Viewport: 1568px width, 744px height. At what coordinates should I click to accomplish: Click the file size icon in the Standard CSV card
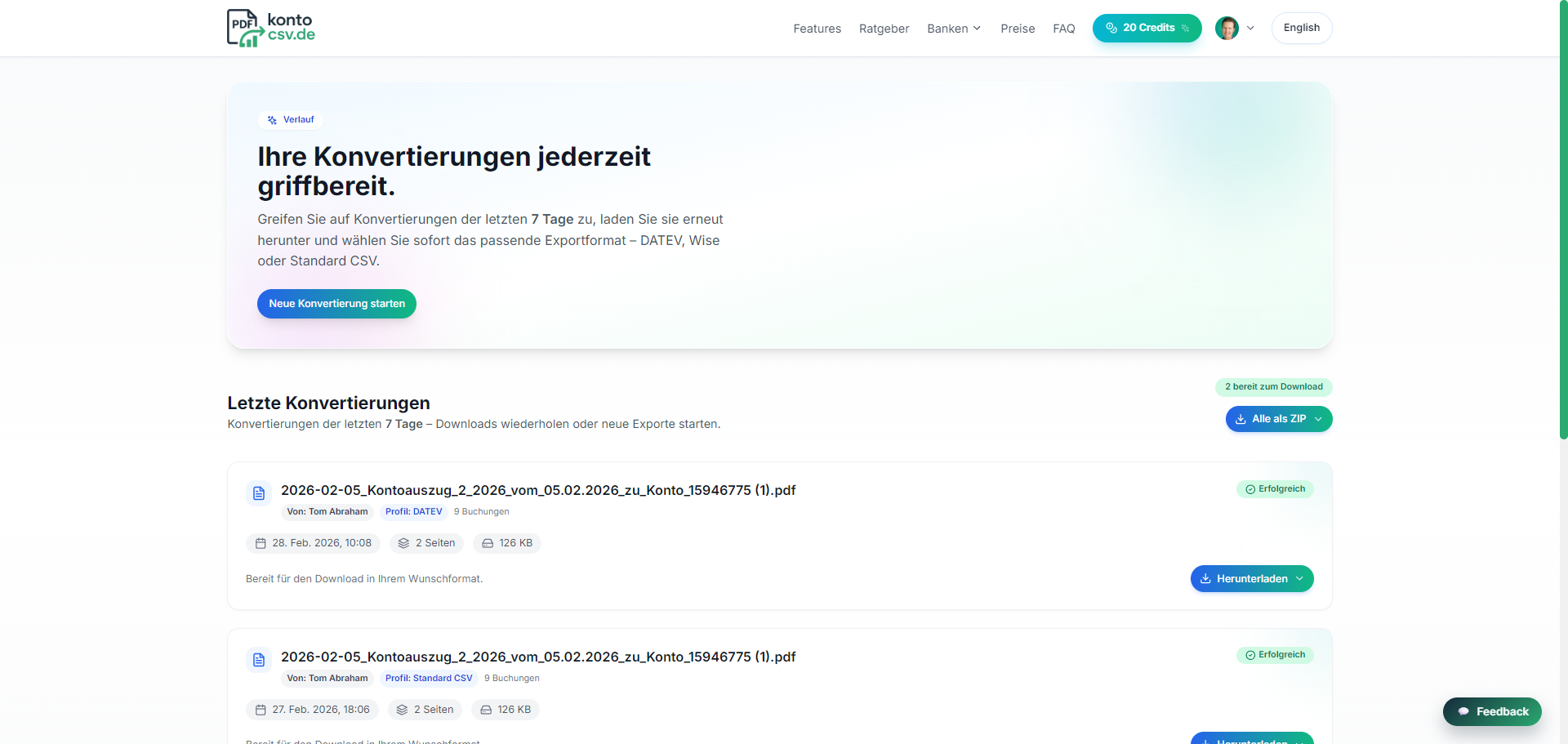click(486, 710)
